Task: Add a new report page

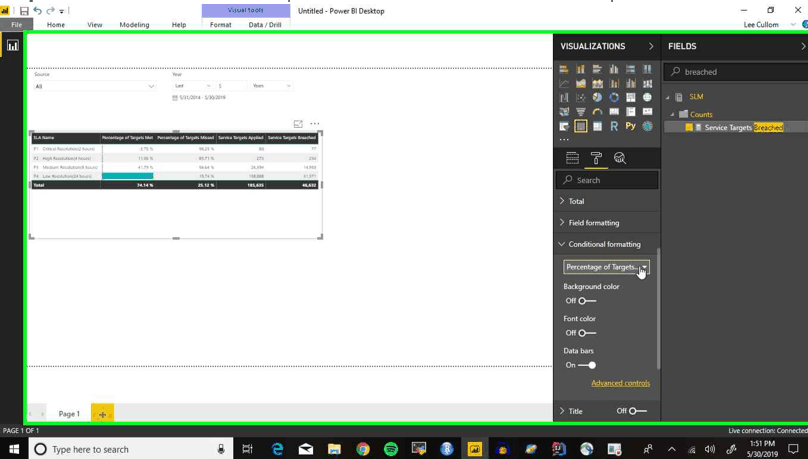Action: tap(103, 414)
